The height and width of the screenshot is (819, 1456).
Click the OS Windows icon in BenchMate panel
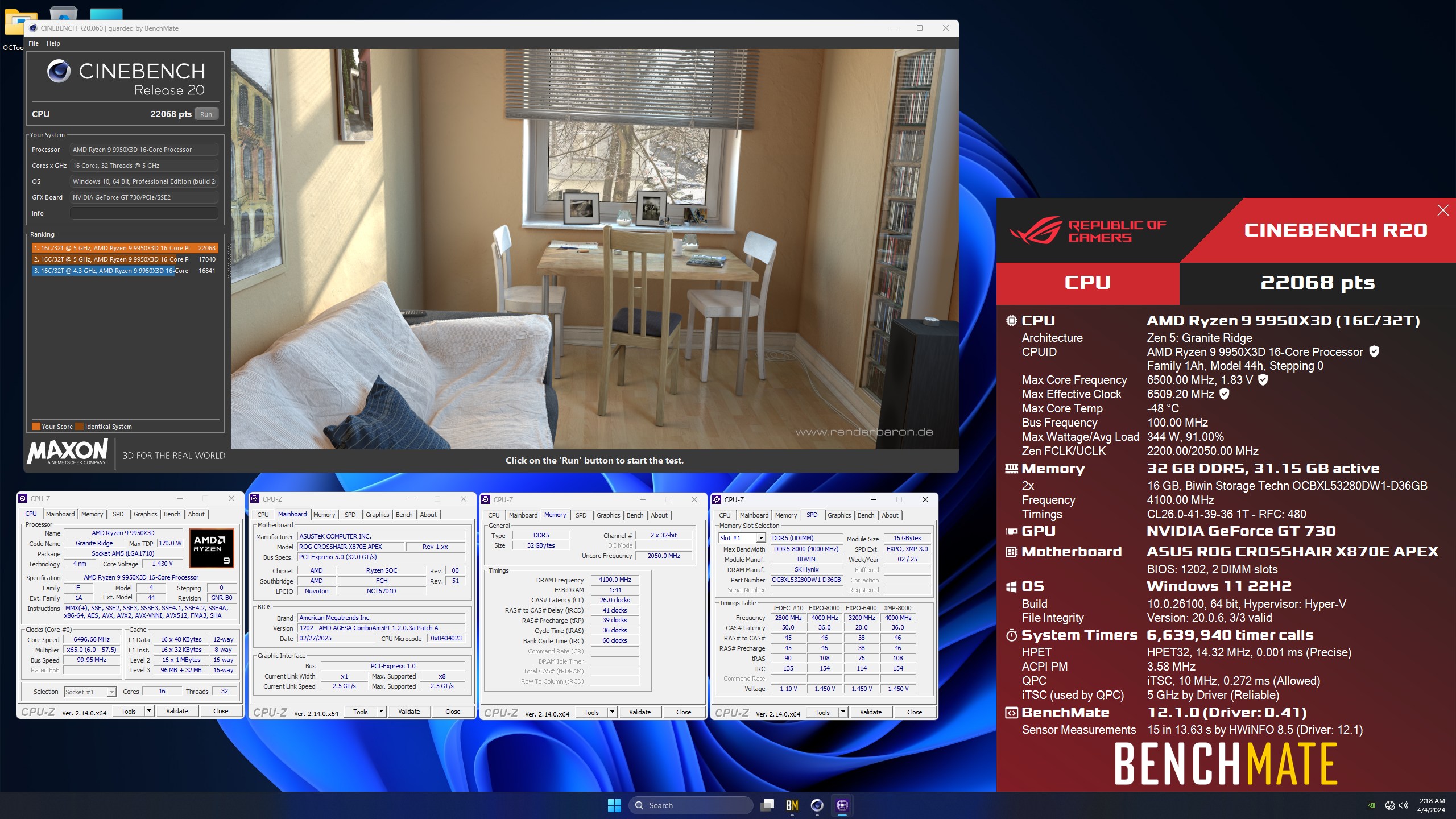coord(1011,586)
